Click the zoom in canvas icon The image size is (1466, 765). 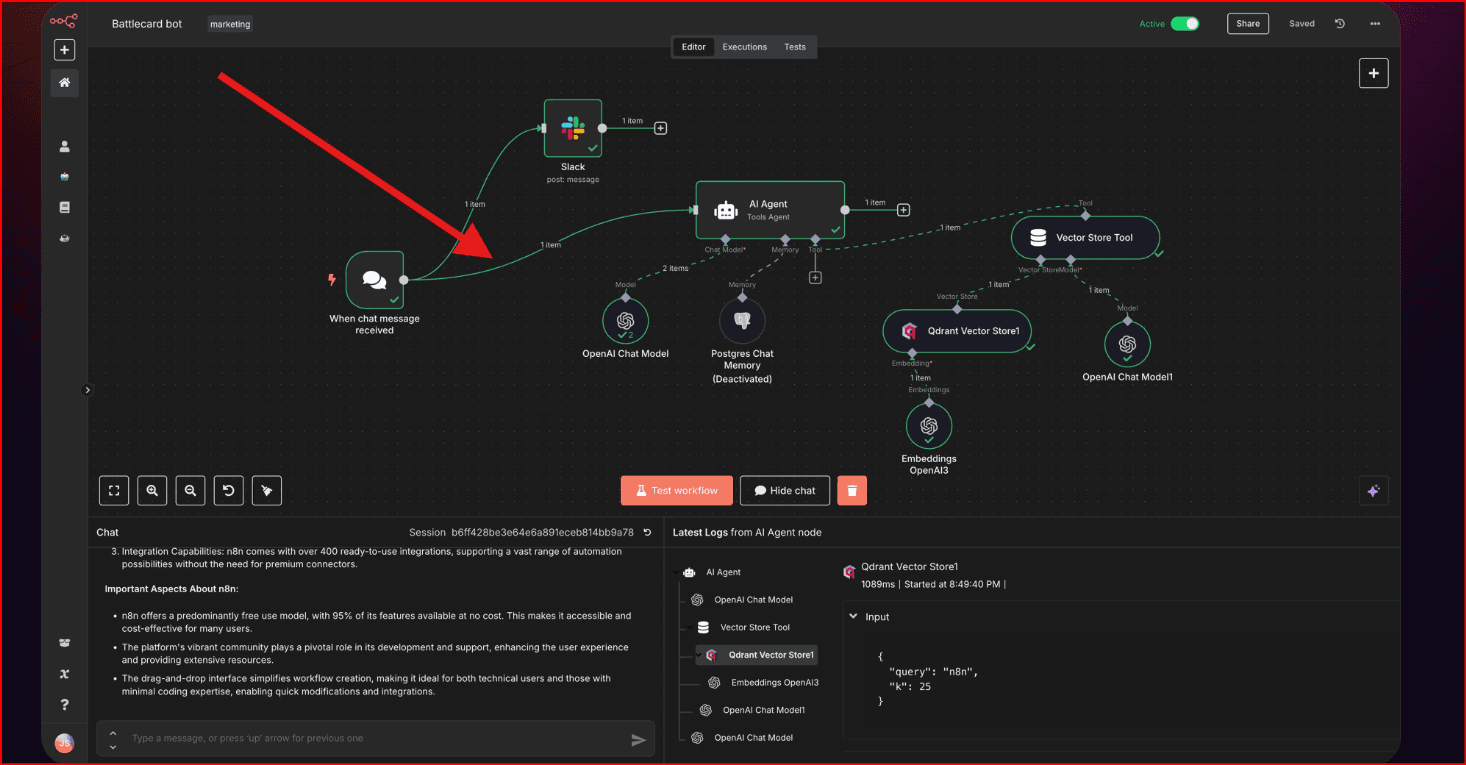(x=152, y=490)
